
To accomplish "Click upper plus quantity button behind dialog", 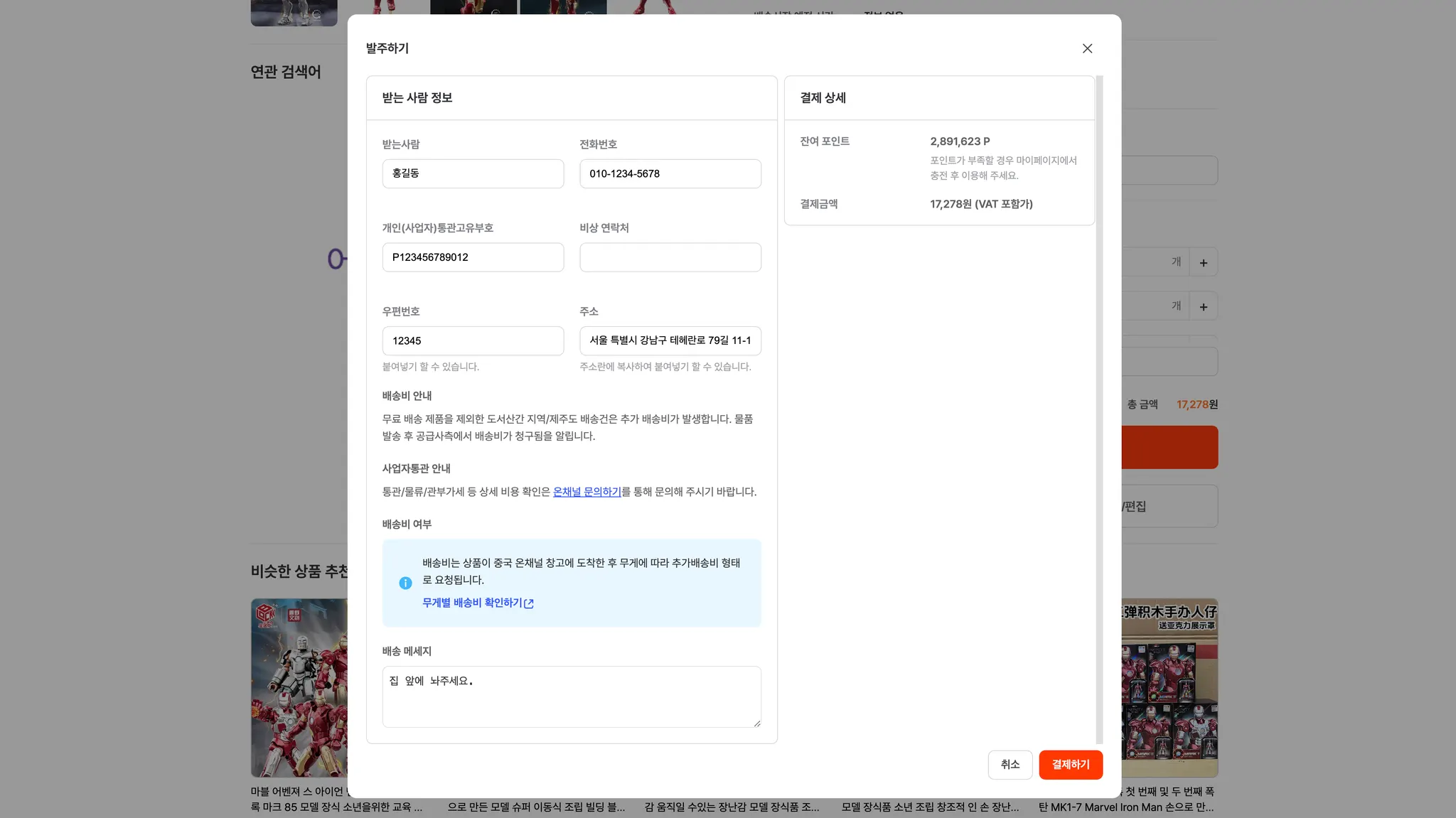I will [x=1203, y=263].
